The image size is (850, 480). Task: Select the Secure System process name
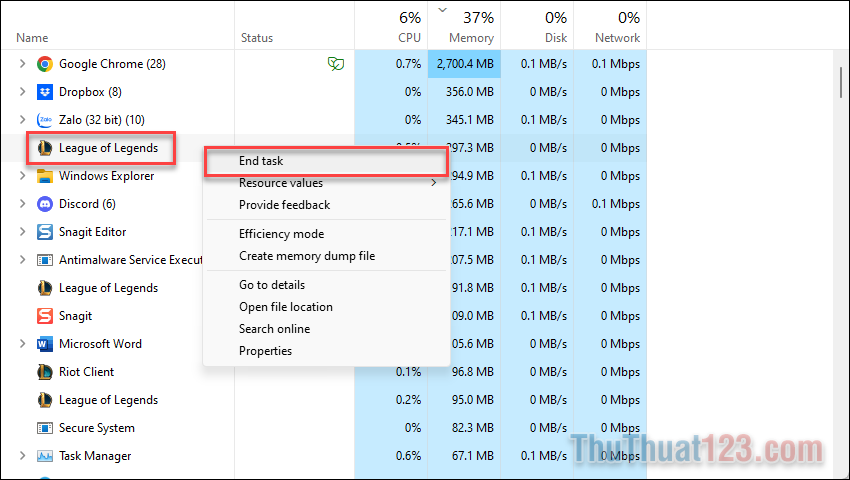(x=96, y=428)
